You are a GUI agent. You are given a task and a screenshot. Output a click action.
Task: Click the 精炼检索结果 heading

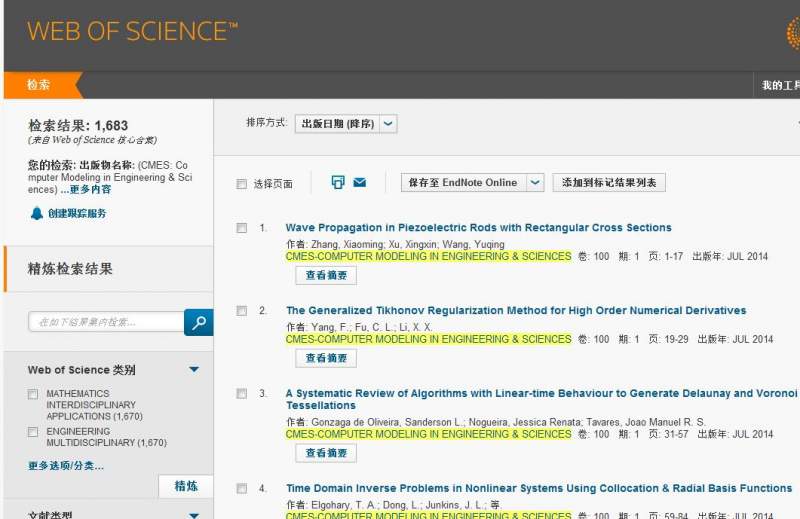click(70, 268)
